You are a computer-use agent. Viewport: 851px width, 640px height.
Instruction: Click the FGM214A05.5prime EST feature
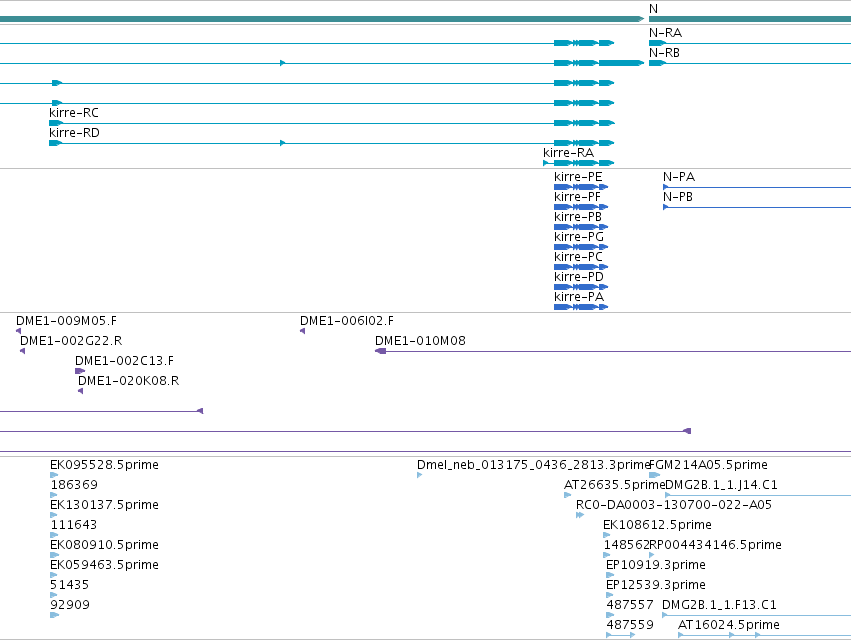click(708, 465)
